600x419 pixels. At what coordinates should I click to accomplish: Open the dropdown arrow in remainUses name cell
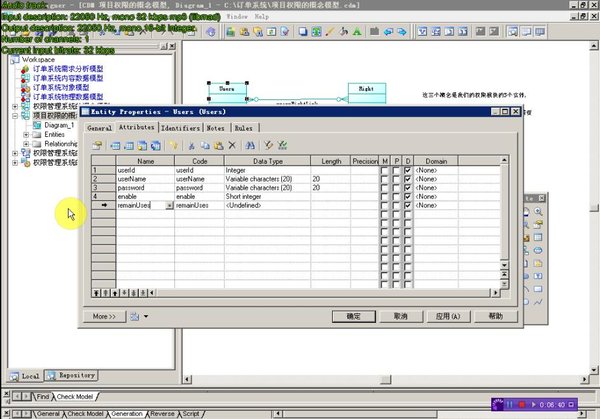[x=169, y=205]
